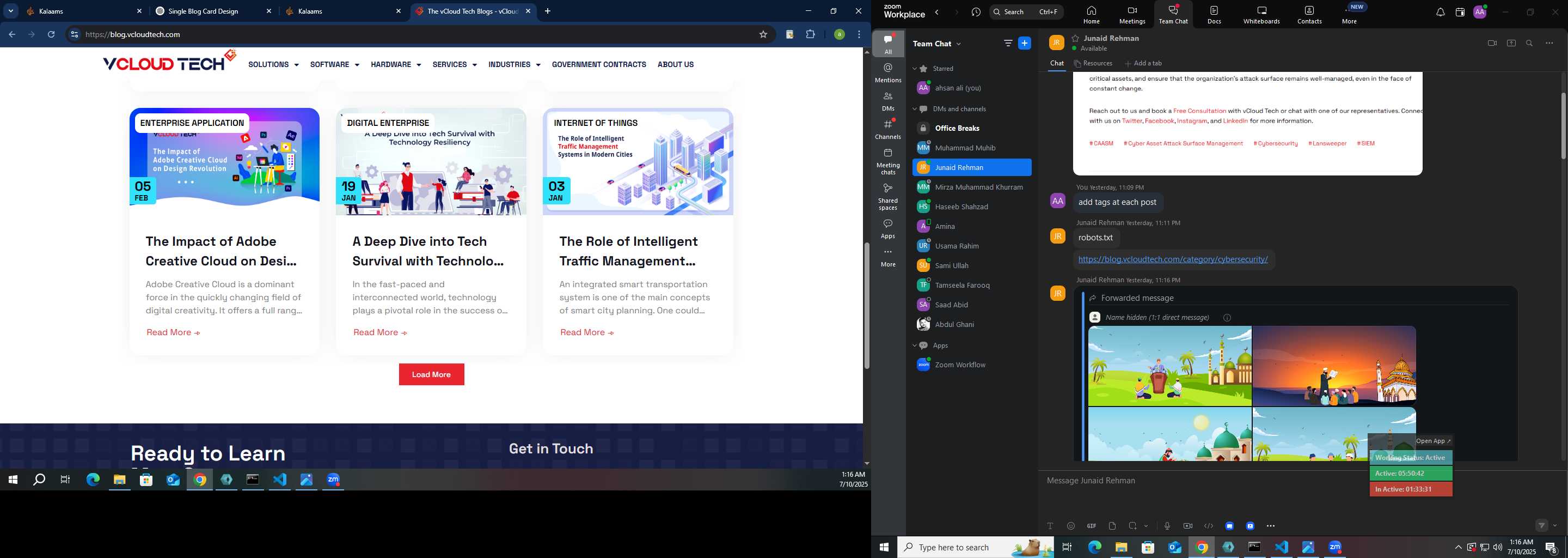Open Channels in the Zoom sidebar

coord(888,129)
